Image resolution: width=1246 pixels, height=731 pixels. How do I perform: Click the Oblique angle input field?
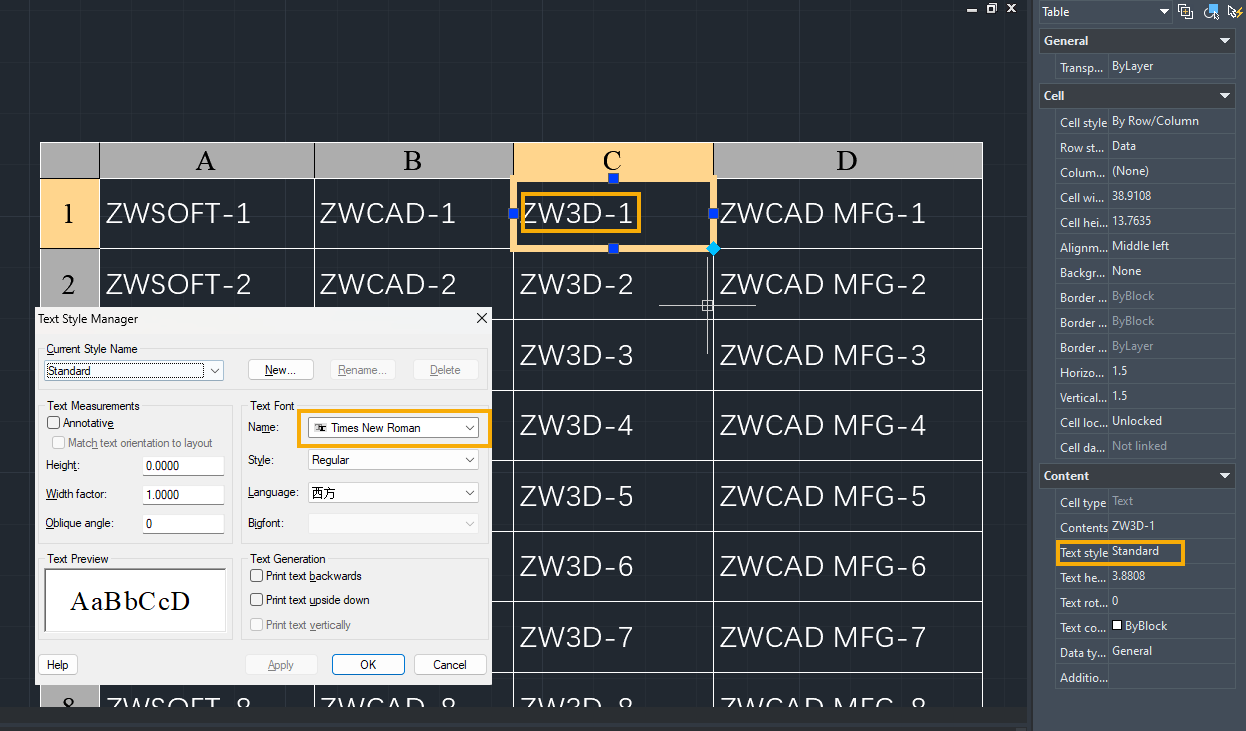(x=184, y=524)
